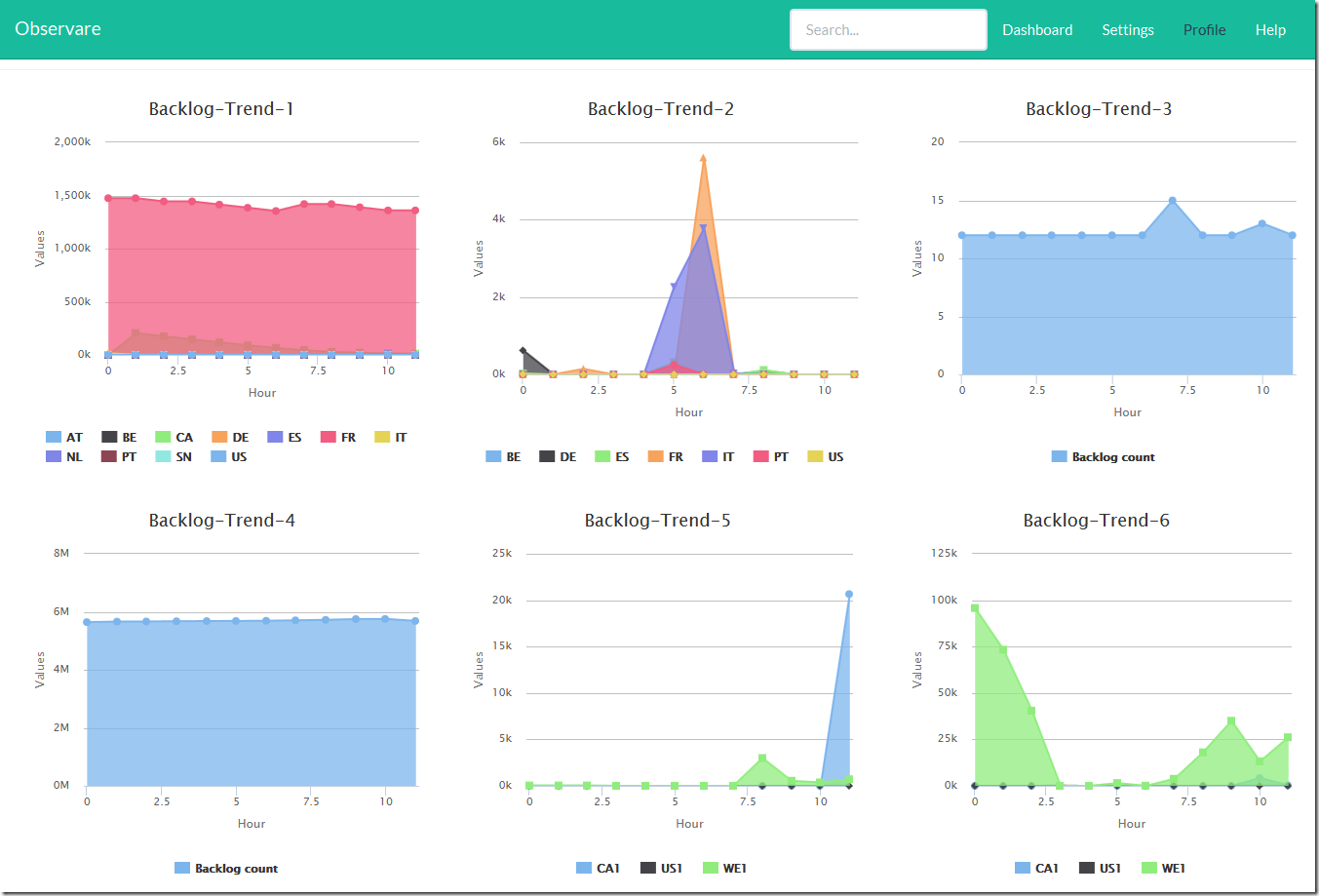The image size is (1319, 896).
Task: Toggle PT series in Backlog-Trend-1 legend
Action: pos(119,457)
